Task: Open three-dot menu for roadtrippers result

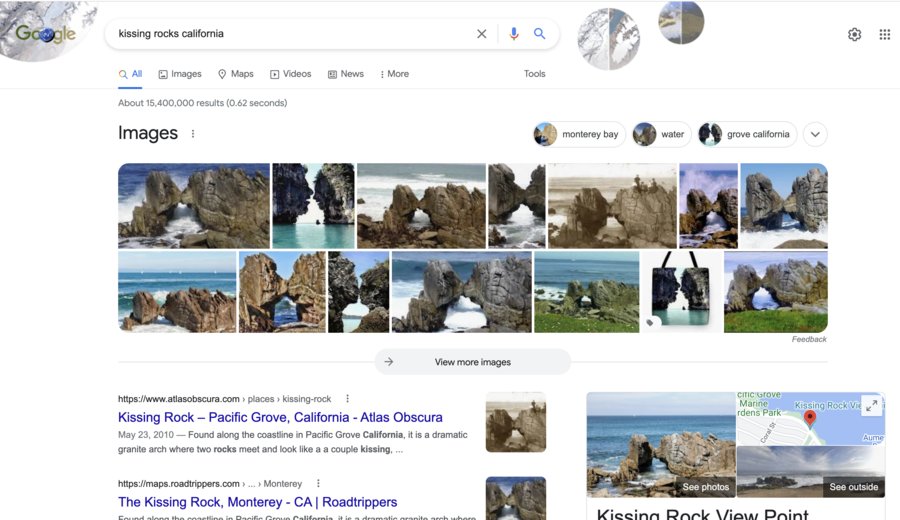Action: tap(318, 483)
